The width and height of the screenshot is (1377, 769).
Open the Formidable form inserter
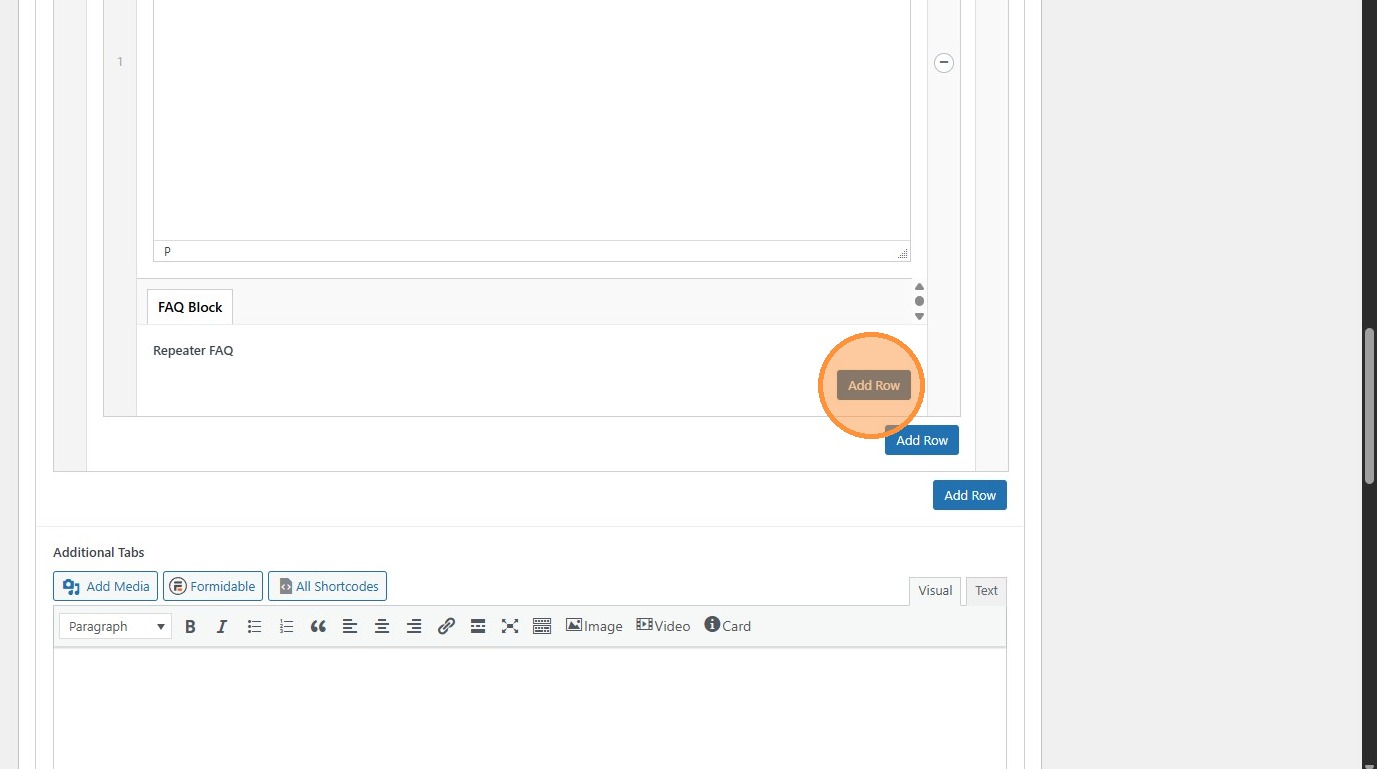(x=213, y=586)
